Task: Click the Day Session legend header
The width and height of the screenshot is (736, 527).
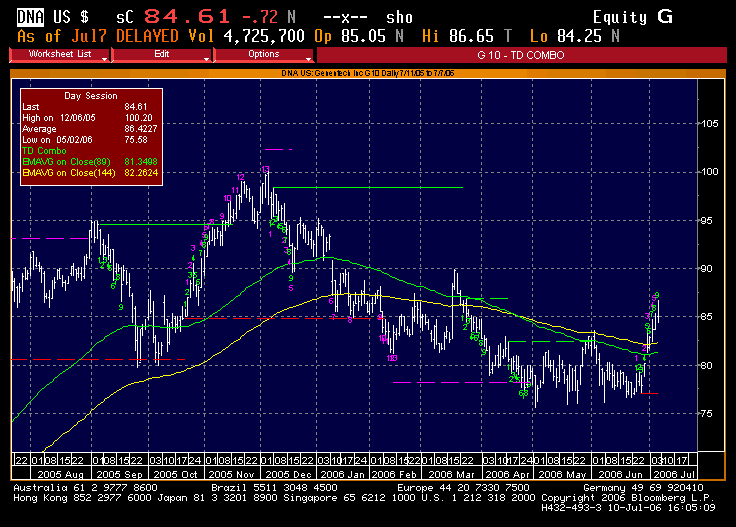Action: 91,96
